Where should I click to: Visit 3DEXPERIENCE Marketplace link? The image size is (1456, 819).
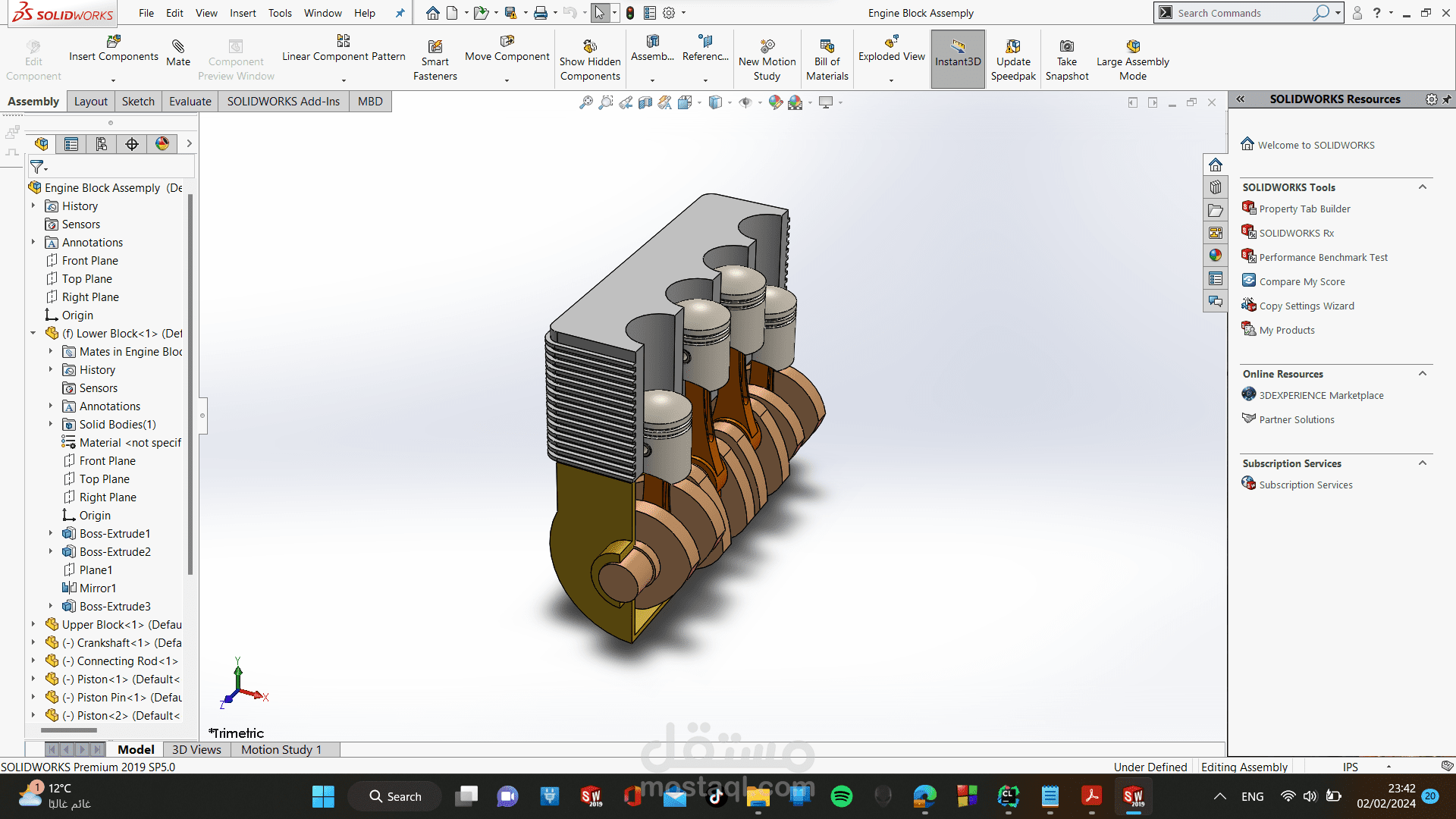[x=1321, y=395]
